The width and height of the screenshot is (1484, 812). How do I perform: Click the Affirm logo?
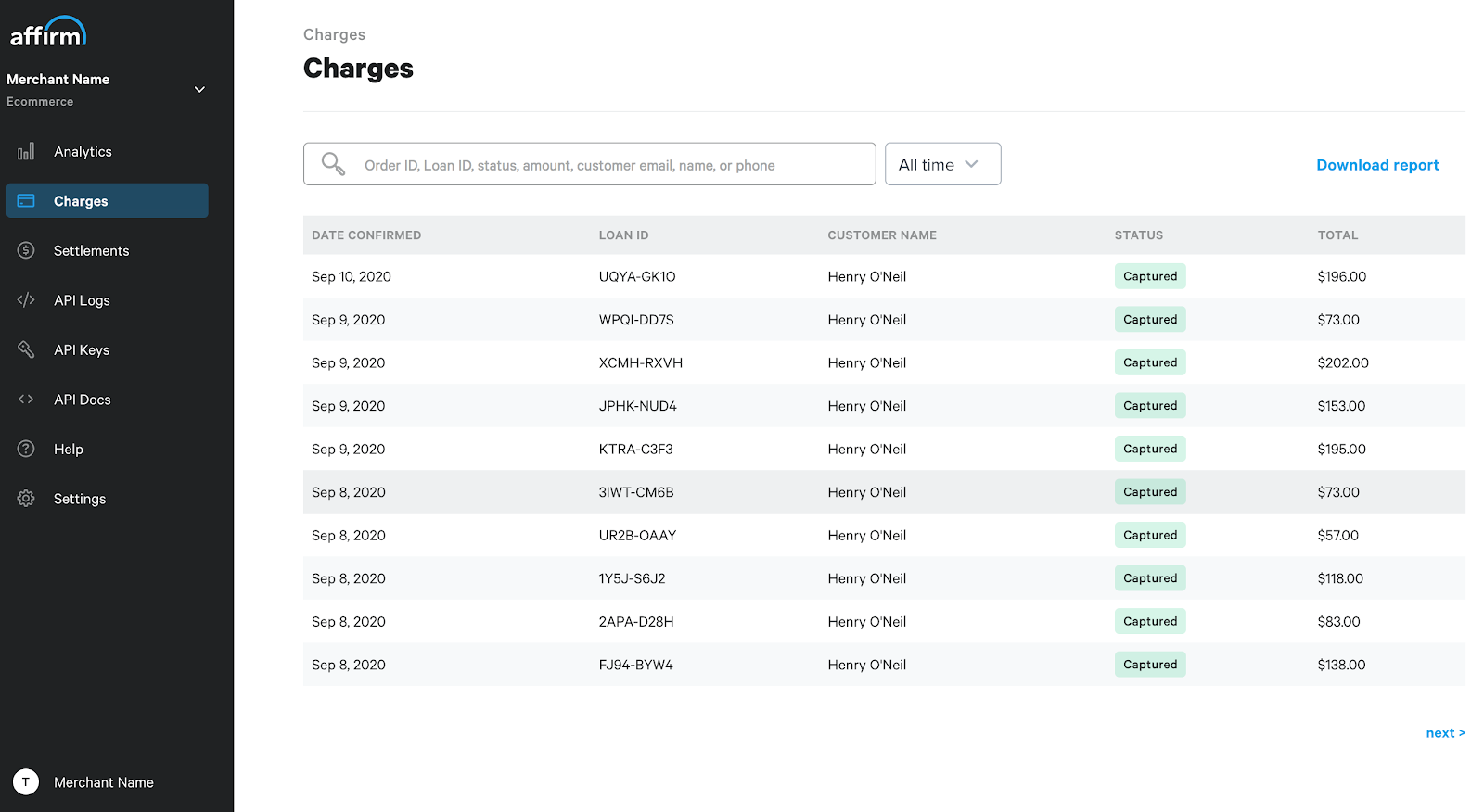(48, 32)
